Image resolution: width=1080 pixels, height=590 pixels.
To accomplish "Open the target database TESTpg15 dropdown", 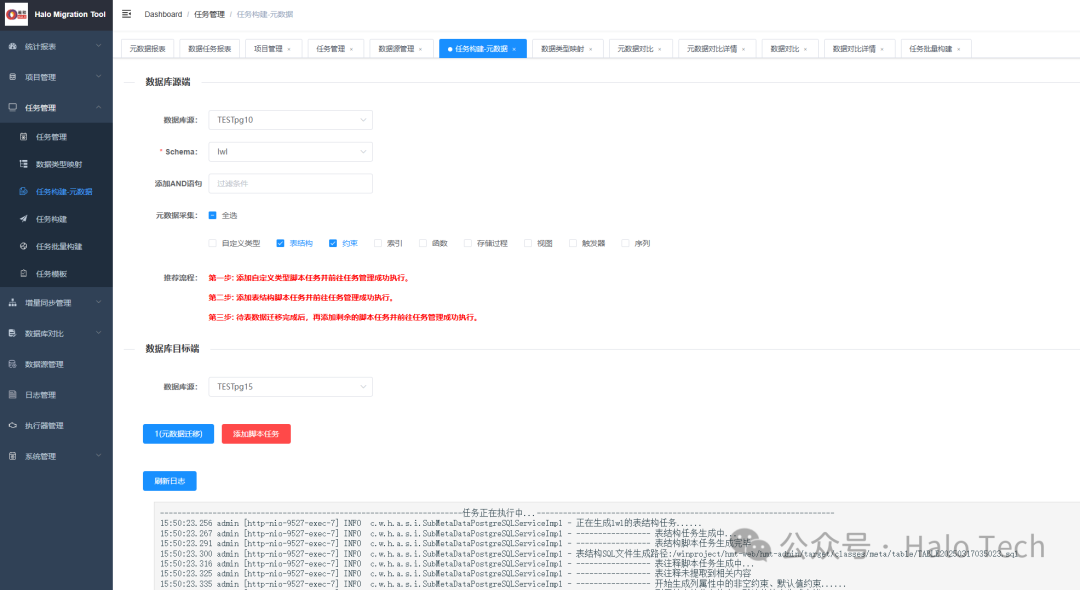I will click(291, 387).
